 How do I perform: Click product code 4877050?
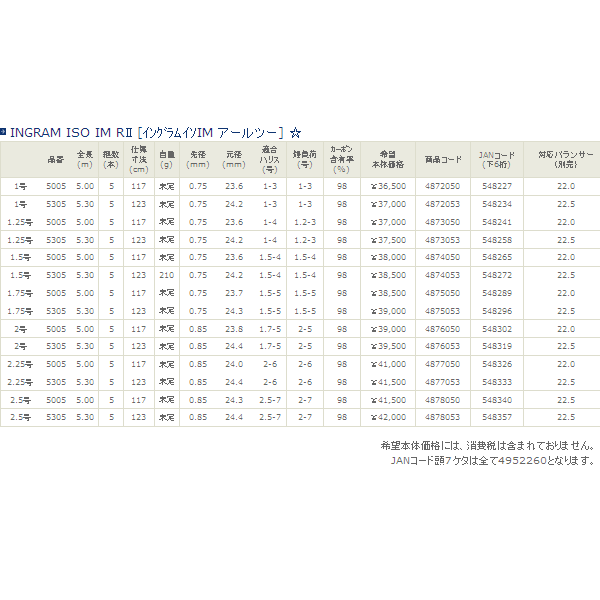442,364
